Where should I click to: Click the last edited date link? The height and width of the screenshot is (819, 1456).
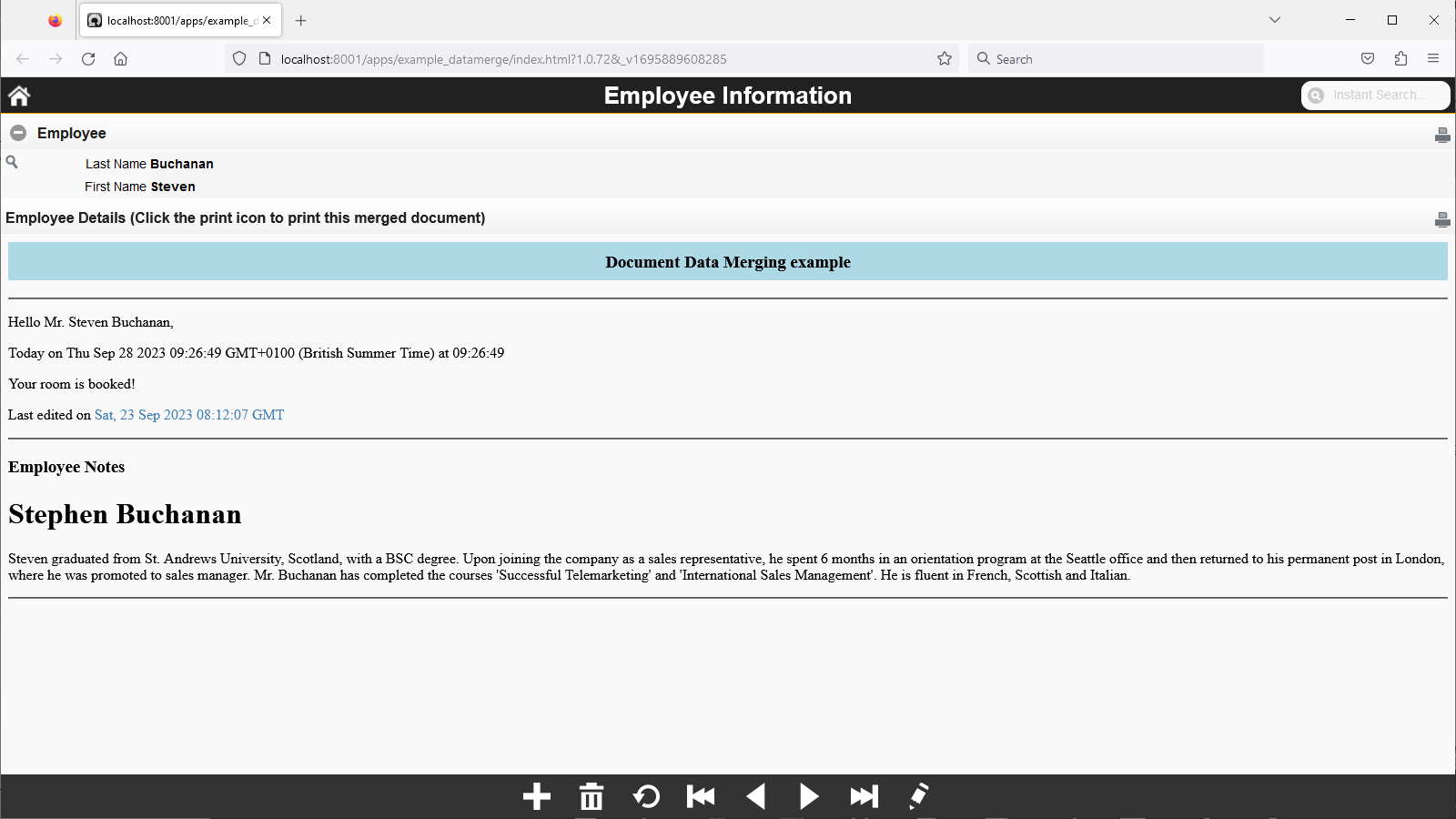(189, 415)
